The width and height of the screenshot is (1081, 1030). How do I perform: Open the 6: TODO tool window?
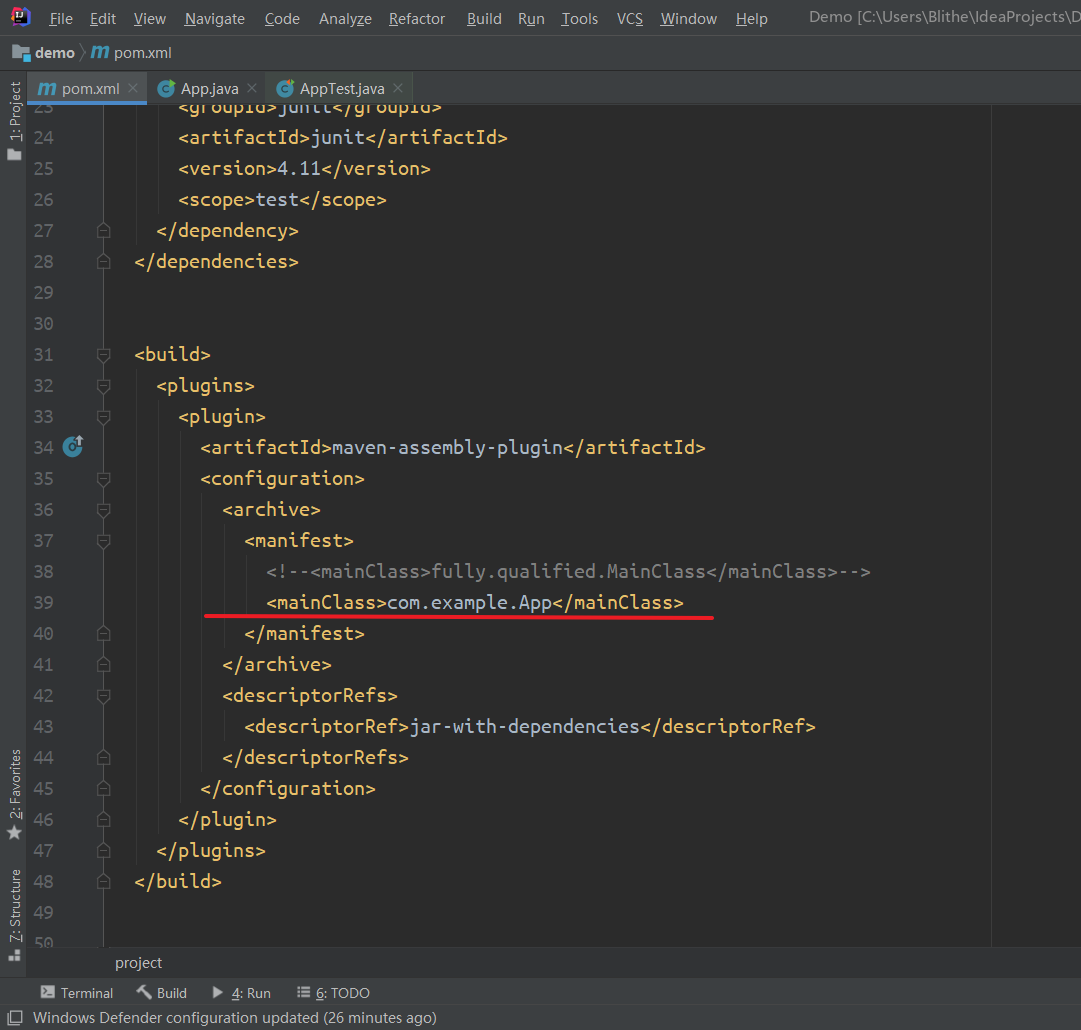[333, 993]
